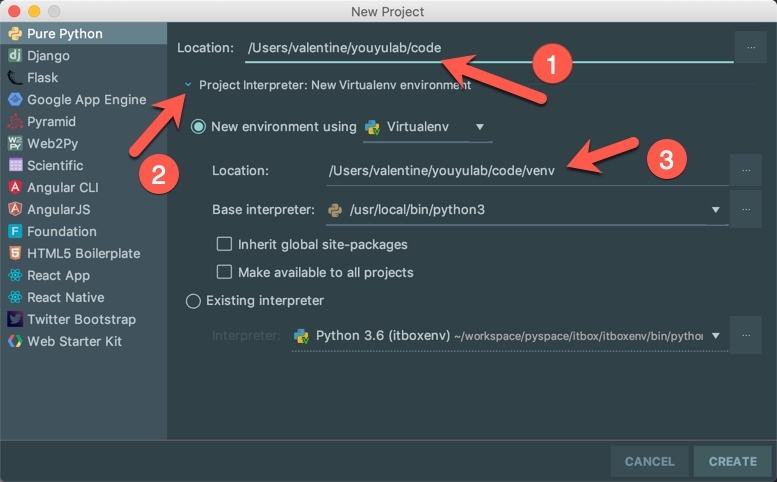
Task: Browse for the virtualenv location folder
Action: point(745,170)
